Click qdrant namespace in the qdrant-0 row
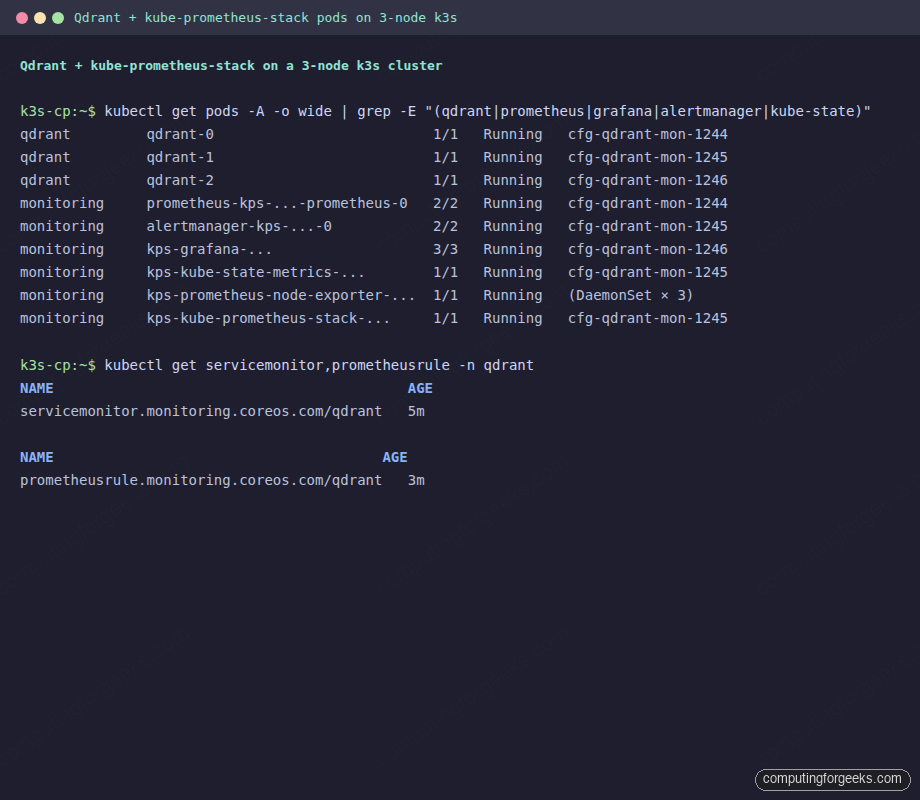This screenshot has height=800, width=920. pos(45,134)
